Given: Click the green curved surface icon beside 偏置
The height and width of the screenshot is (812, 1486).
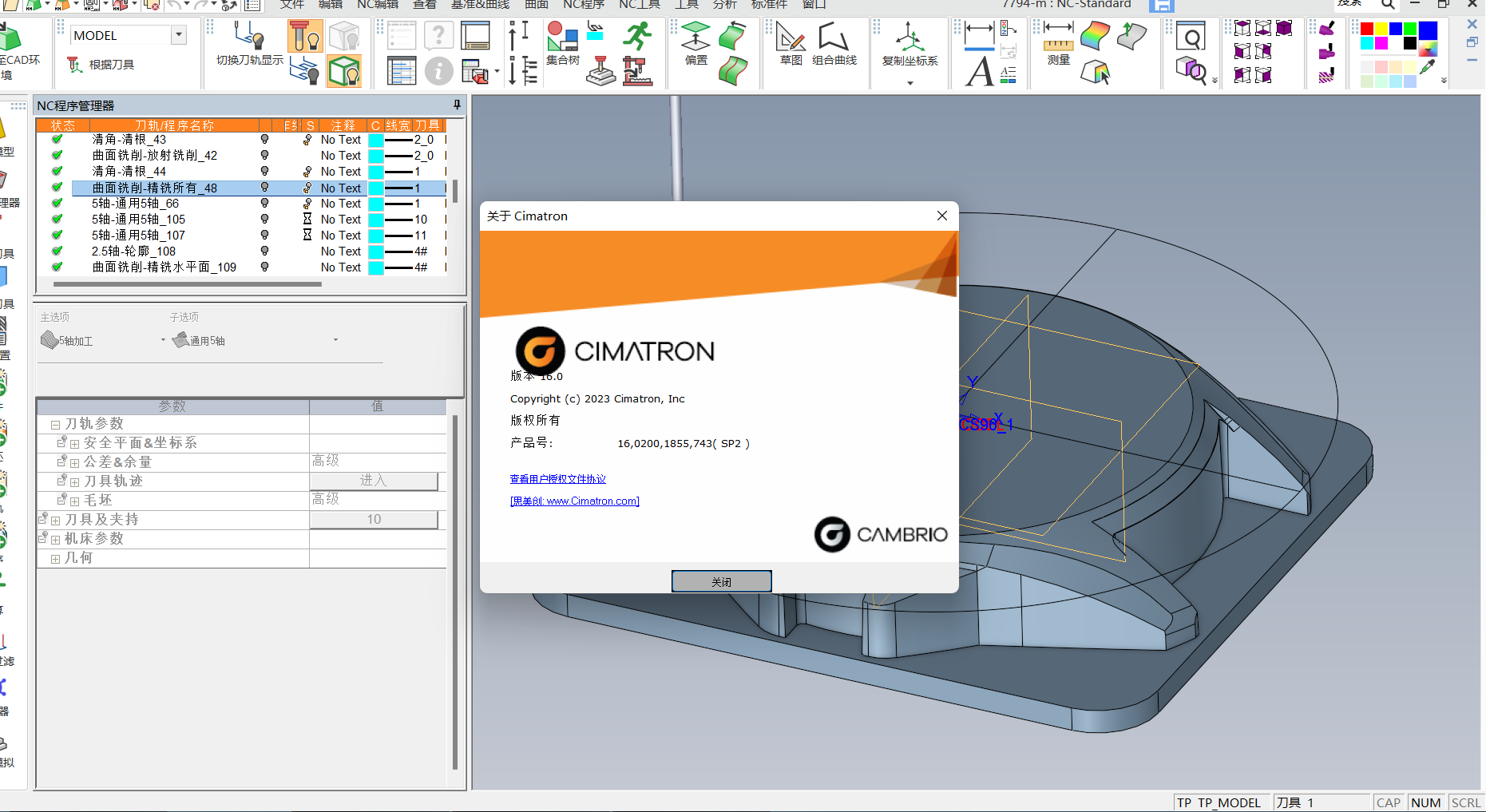Looking at the screenshot, I should (x=732, y=36).
